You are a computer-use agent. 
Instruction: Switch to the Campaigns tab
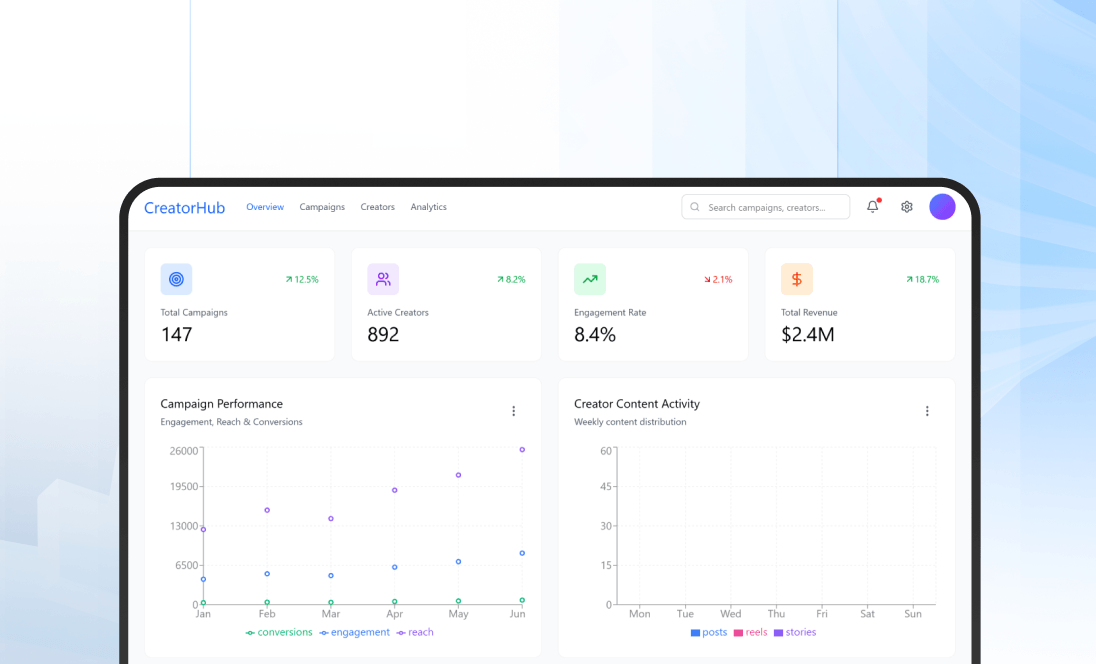click(x=322, y=207)
